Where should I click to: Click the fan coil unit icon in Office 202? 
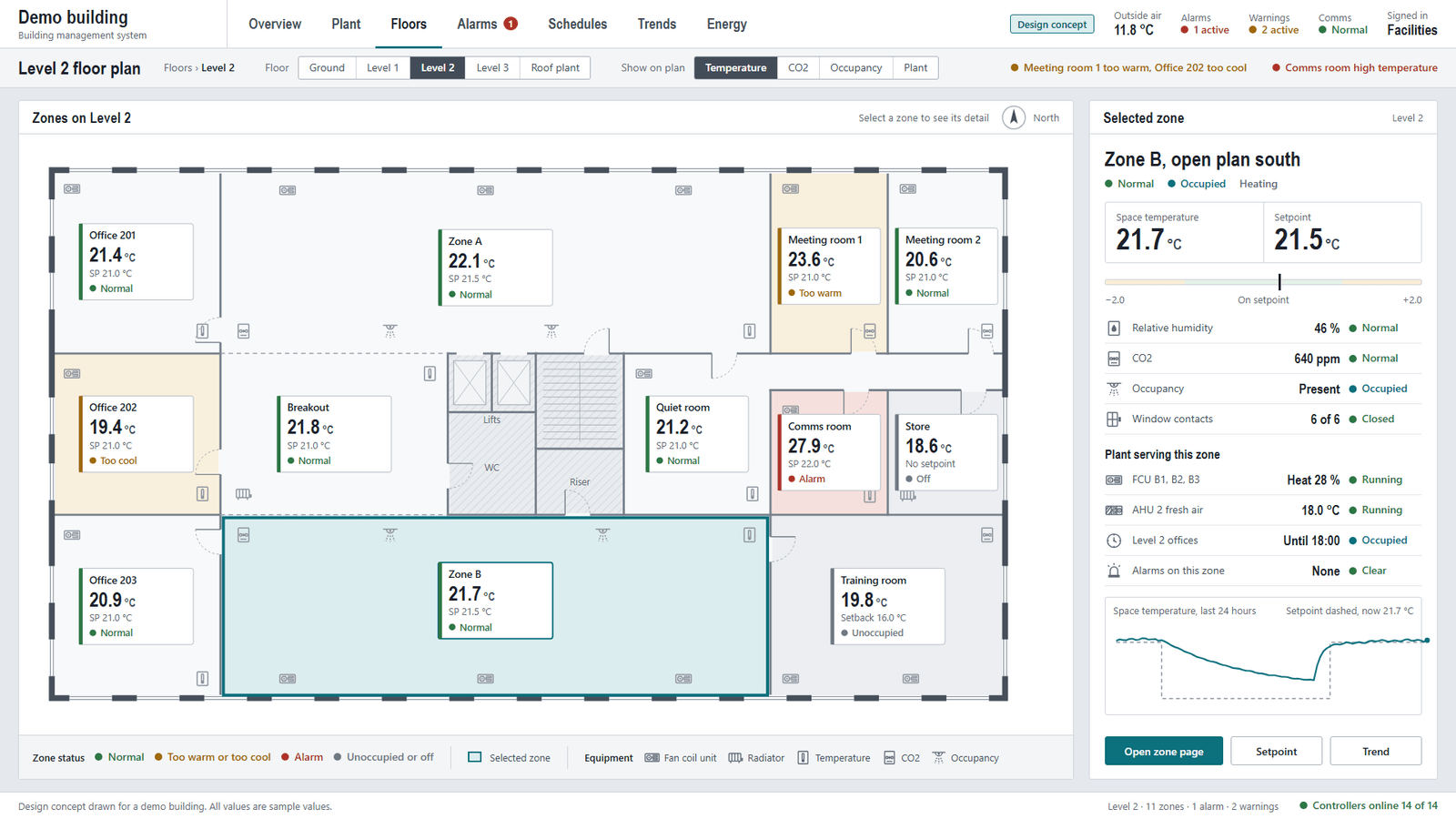(x=72, y=374)
